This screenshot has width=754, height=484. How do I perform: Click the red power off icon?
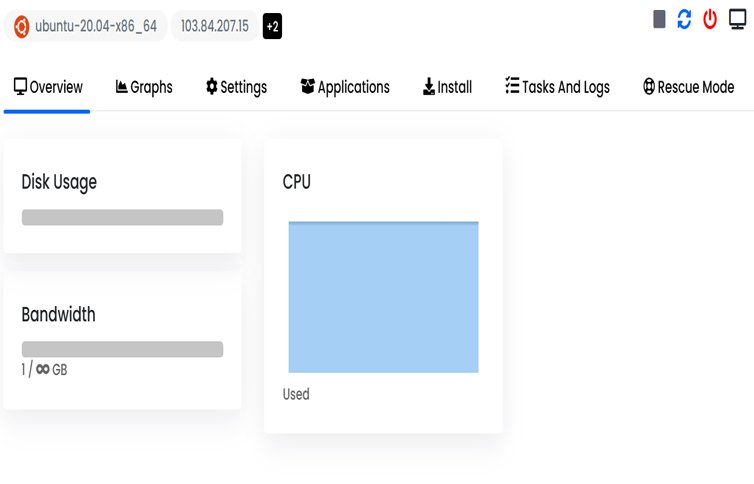(x=710, y=19)
